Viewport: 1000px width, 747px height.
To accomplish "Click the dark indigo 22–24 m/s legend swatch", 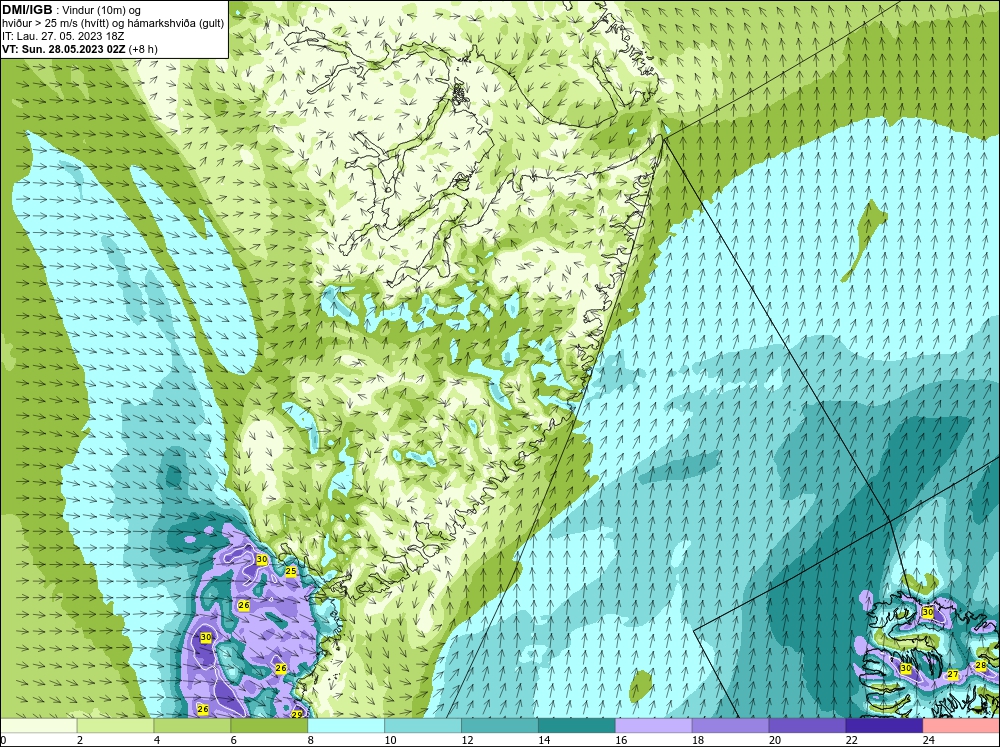I will (x=884, y=725).
